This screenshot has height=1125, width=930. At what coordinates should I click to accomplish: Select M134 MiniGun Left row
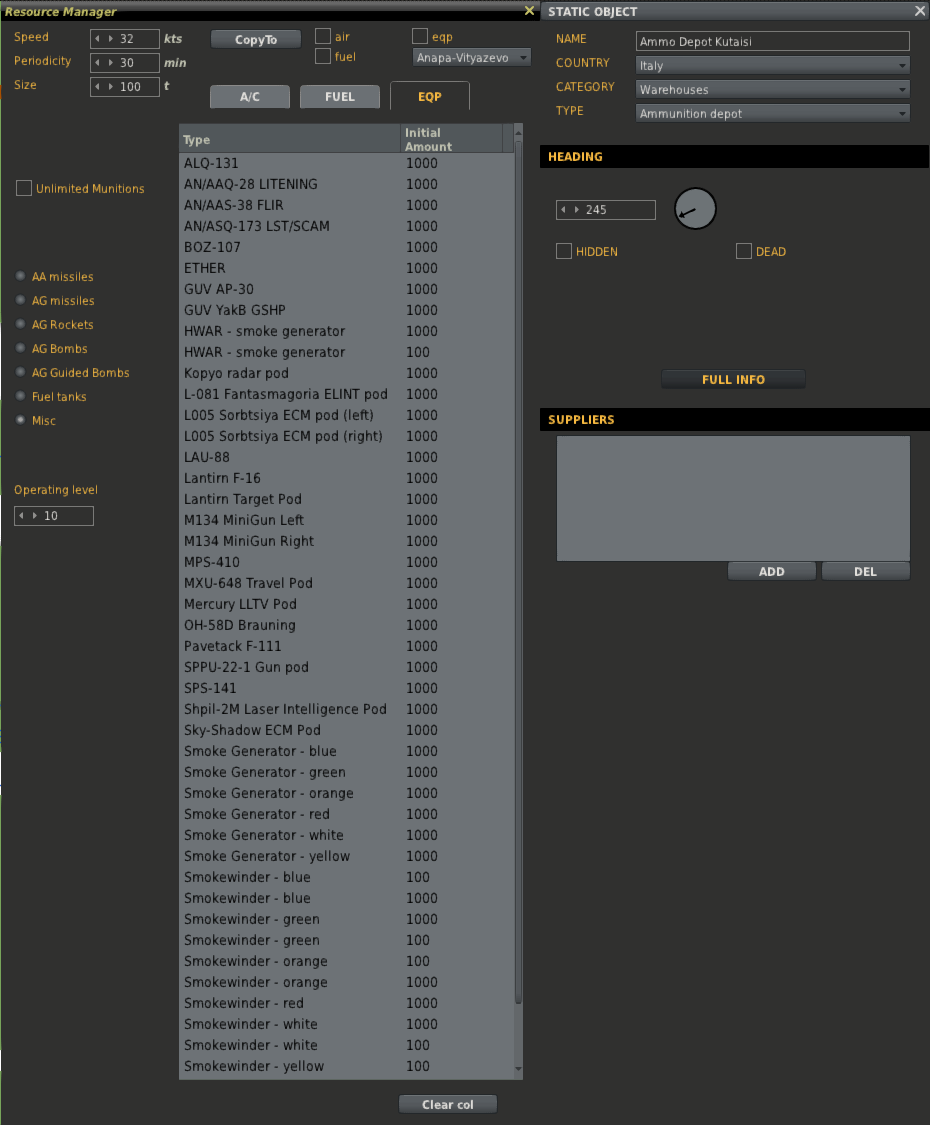[347, 520]
